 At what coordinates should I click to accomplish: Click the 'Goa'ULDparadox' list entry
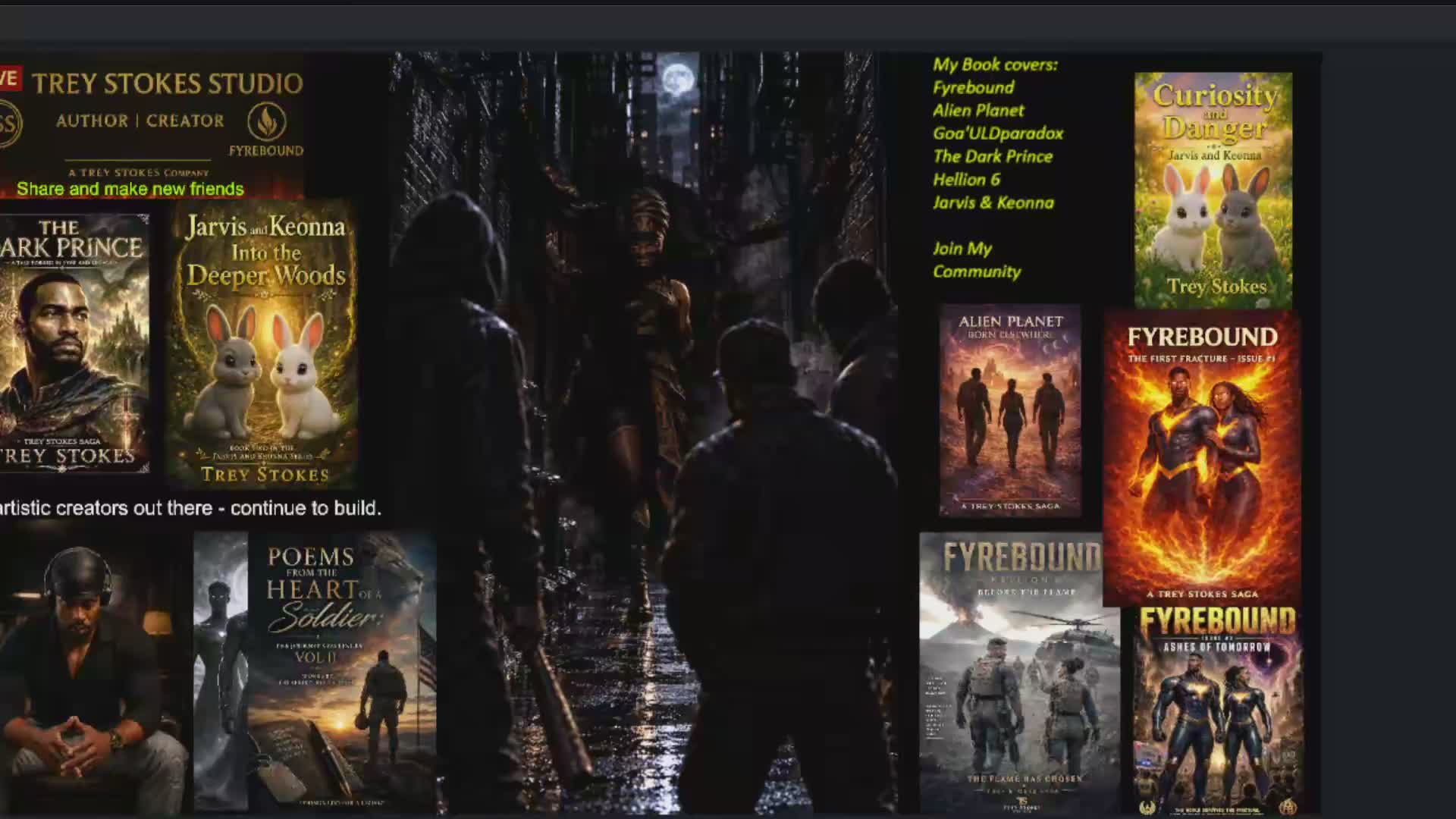tap(998, 133)
